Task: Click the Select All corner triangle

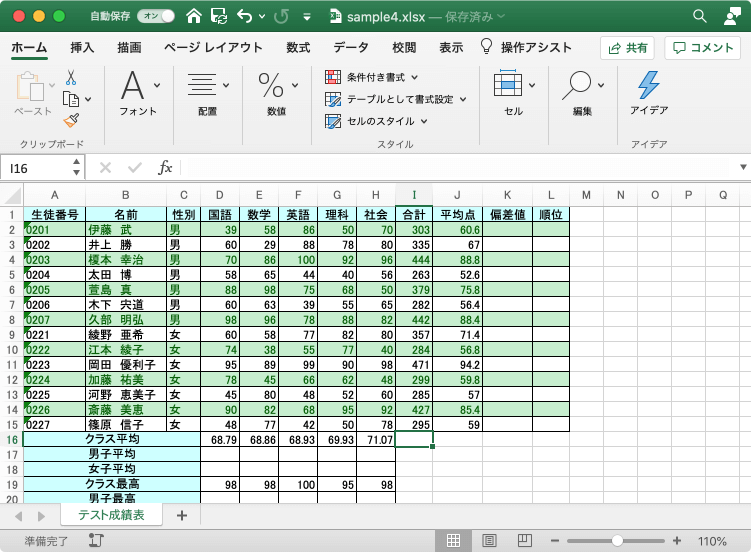Action: [12, 195]
